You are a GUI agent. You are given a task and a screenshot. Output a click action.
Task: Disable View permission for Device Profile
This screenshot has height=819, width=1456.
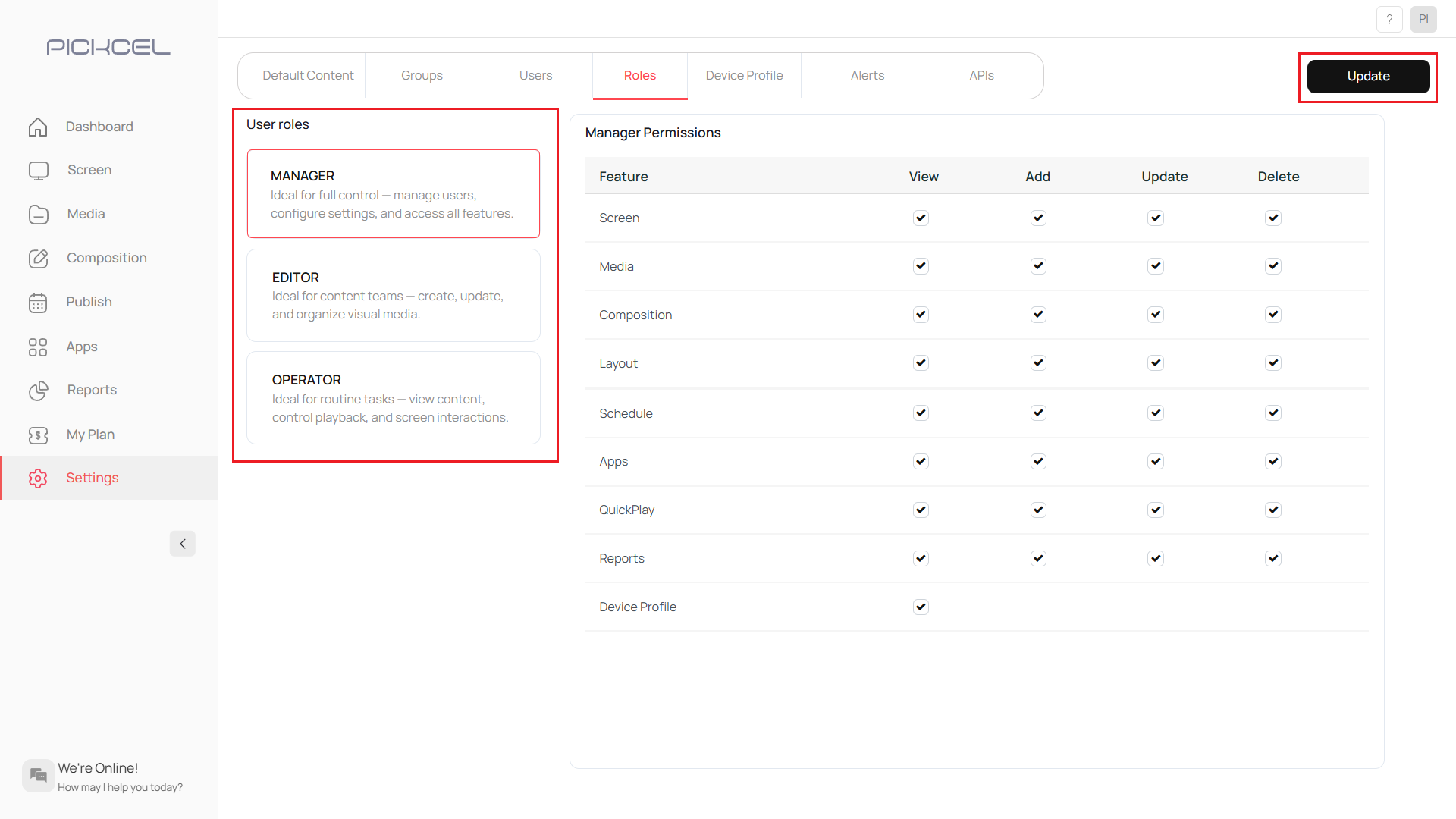(x=920, y=607)
